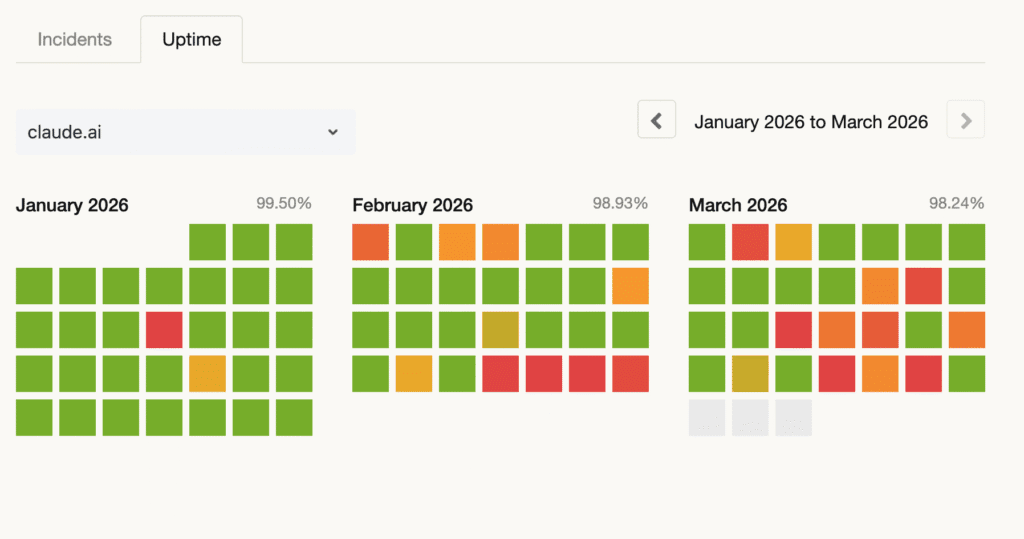Click the January 2026 to March 2026 range label
This screenshot has width=1024, height=539.
coord(811,122)
